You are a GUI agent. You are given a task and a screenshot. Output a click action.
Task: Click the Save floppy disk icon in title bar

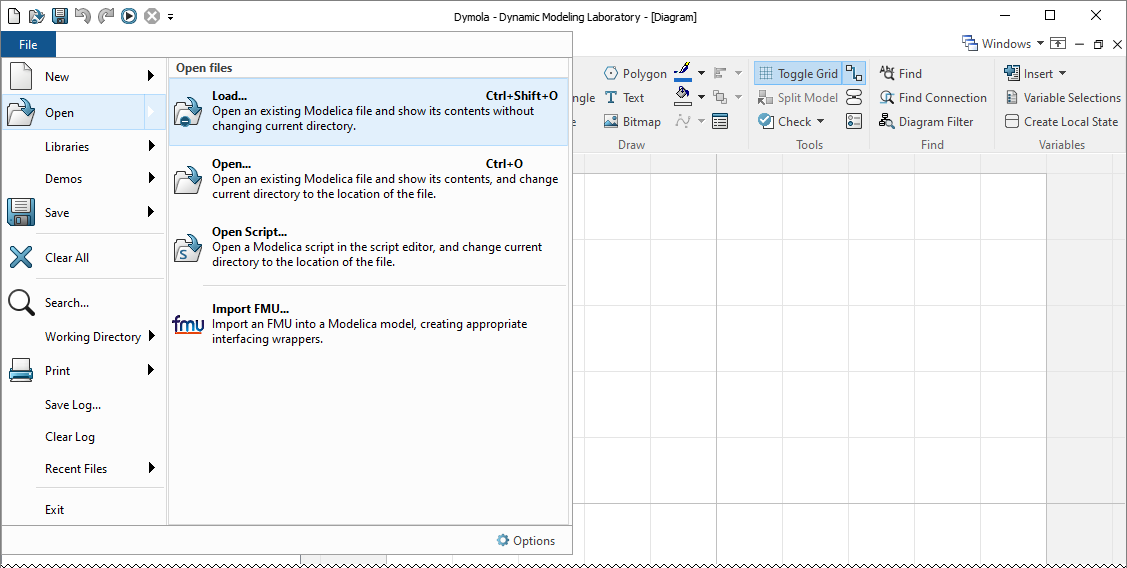(x=60, y=16)
